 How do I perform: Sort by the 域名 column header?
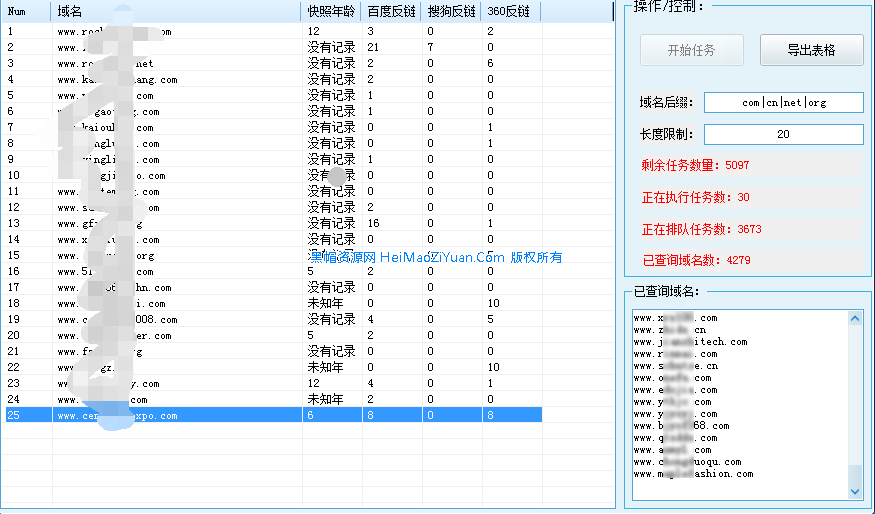point(175,11)
